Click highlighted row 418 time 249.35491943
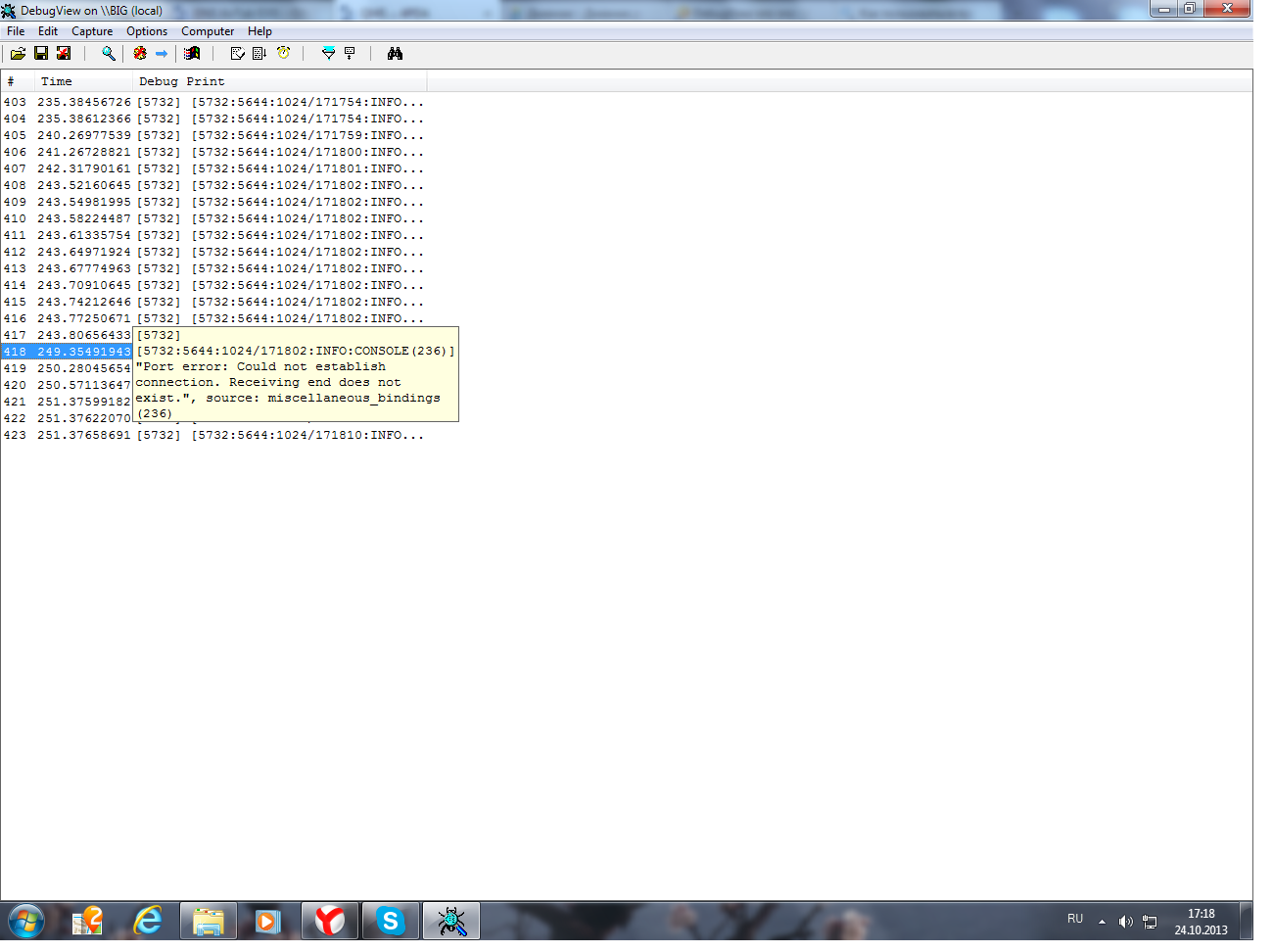Image resolution: width=1273 pixels, height=952 pixels. [x=67, y=352]
